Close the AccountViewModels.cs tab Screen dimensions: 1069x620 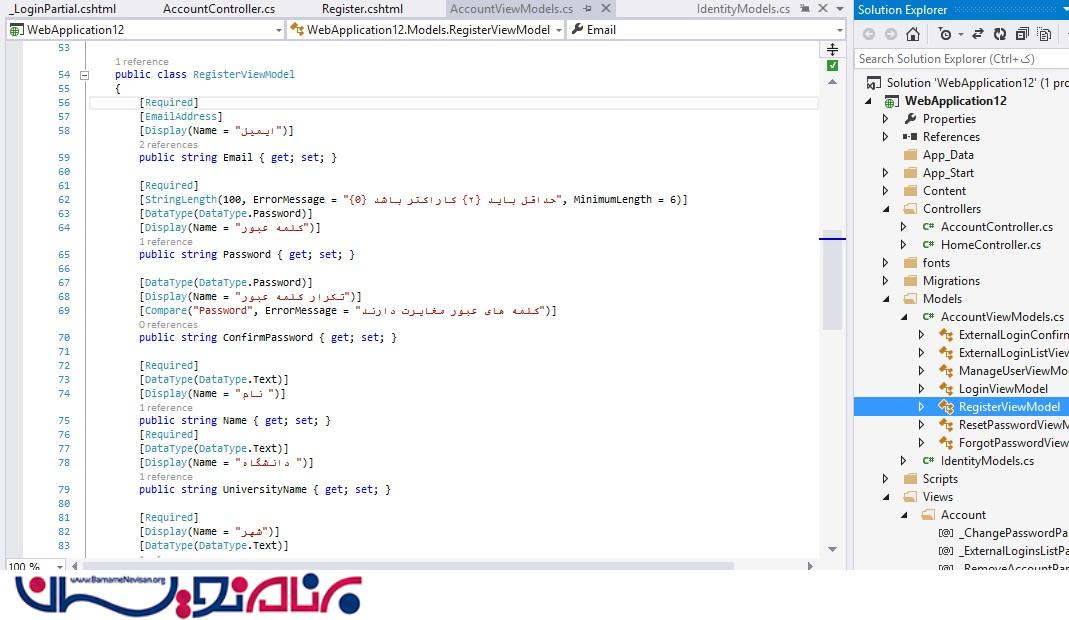coord(605,9)
